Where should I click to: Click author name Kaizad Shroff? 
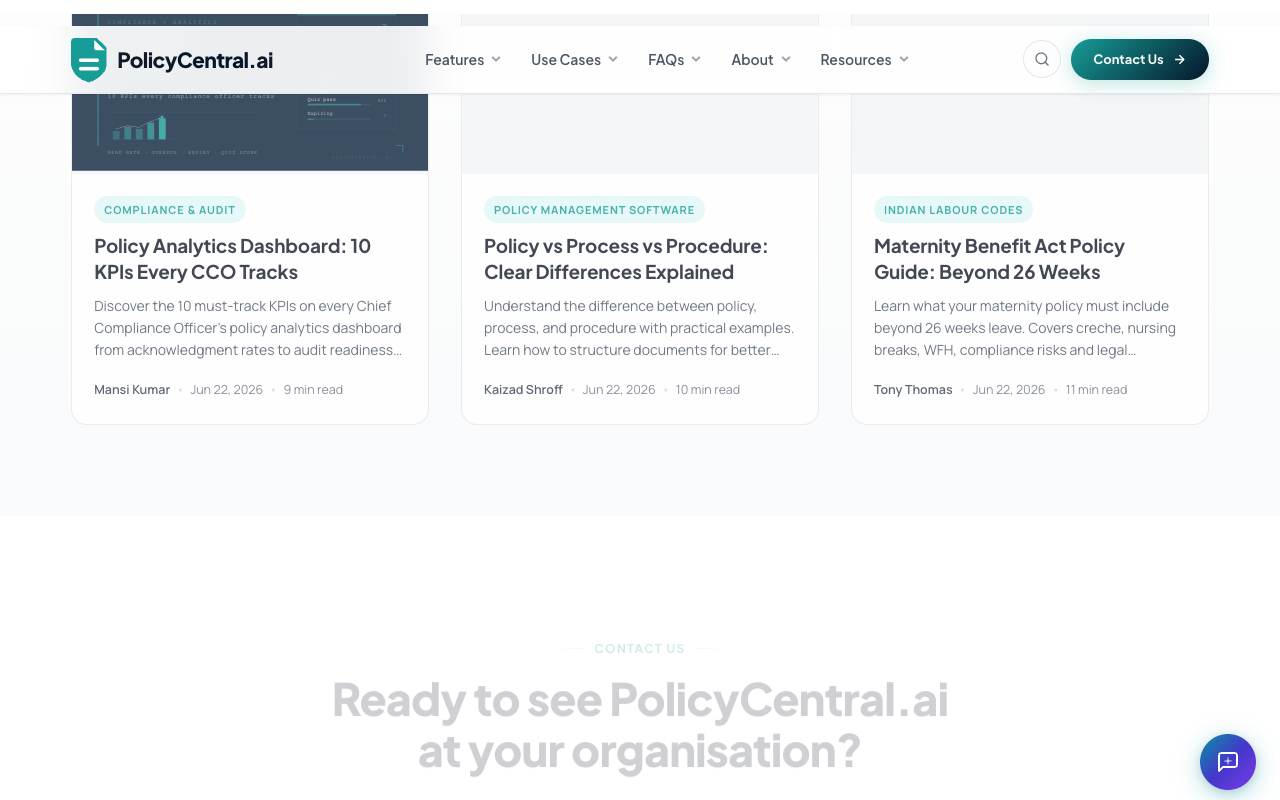click(523, 390)
